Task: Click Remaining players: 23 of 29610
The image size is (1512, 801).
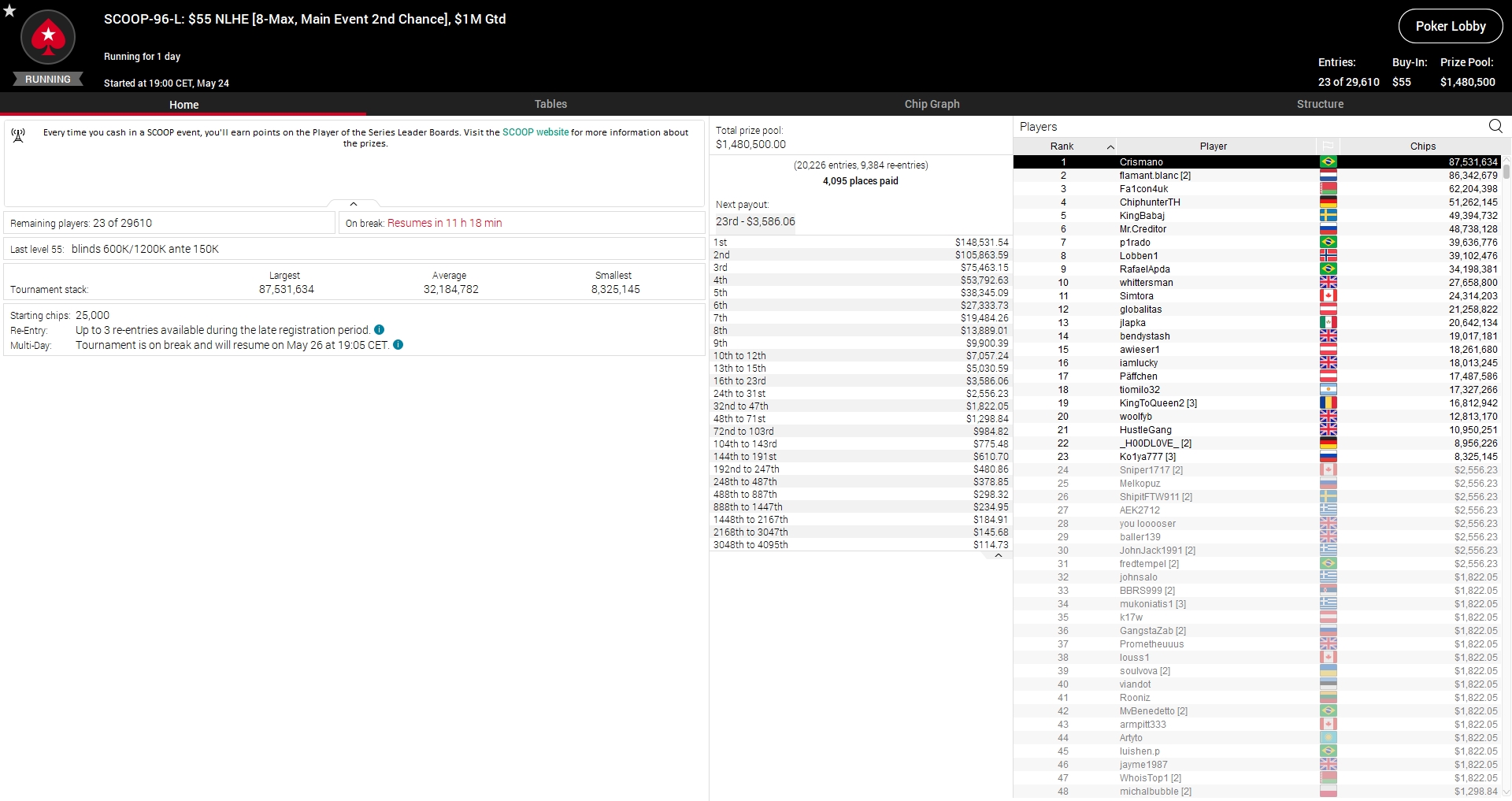Action: 81,223
